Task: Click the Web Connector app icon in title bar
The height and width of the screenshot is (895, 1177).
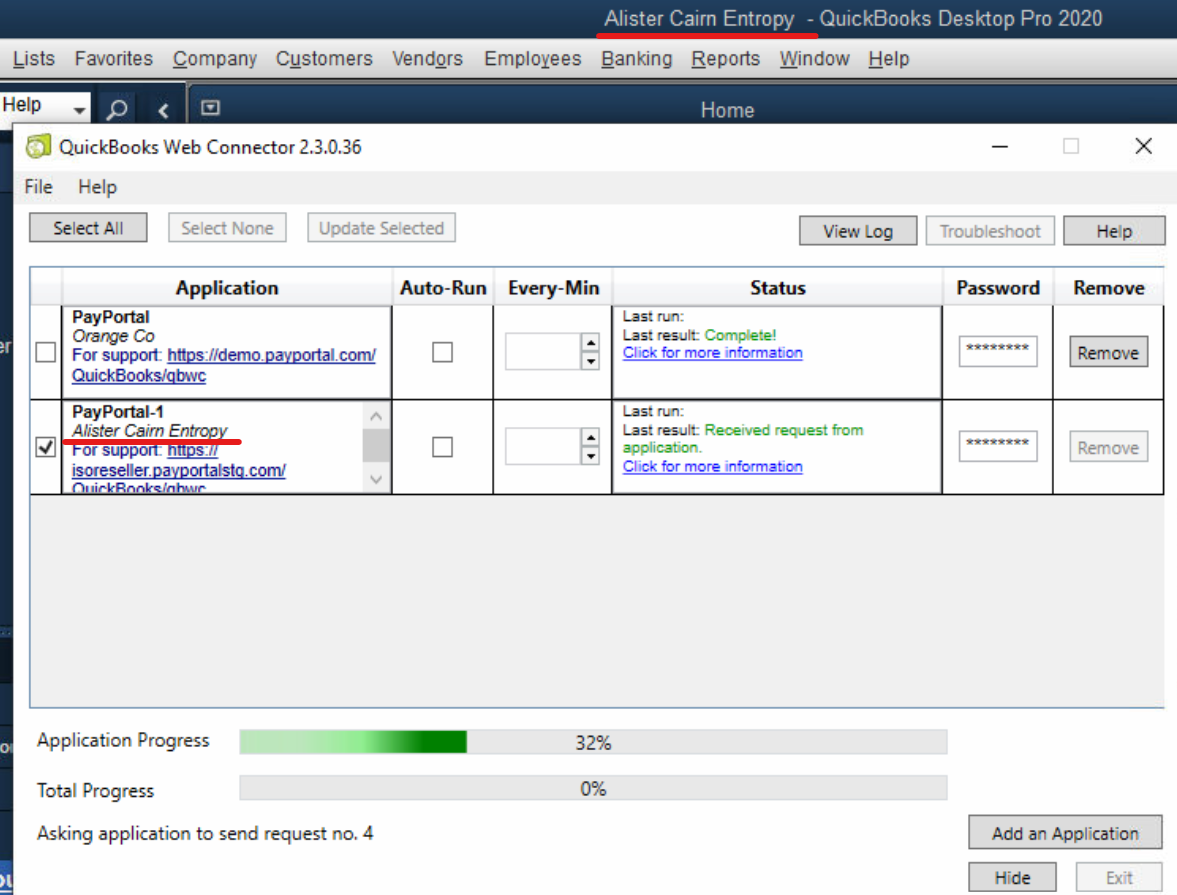Action: tap(39, 146)
